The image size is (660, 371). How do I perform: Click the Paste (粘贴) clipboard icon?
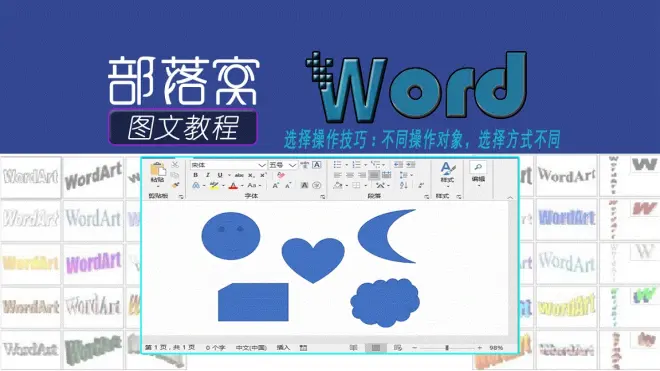[158, 169]
